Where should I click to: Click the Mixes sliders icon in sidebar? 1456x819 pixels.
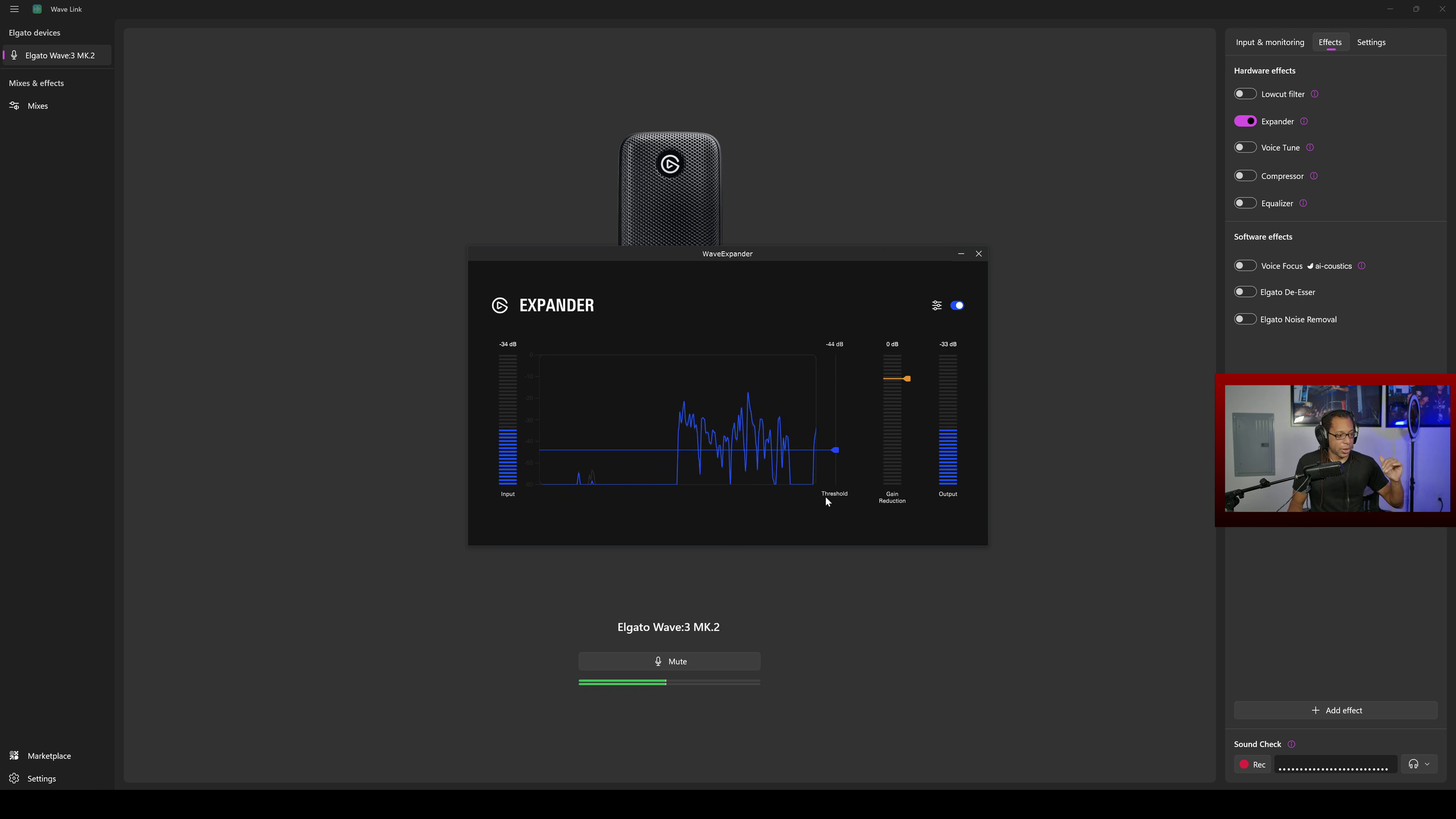(15, 105)
